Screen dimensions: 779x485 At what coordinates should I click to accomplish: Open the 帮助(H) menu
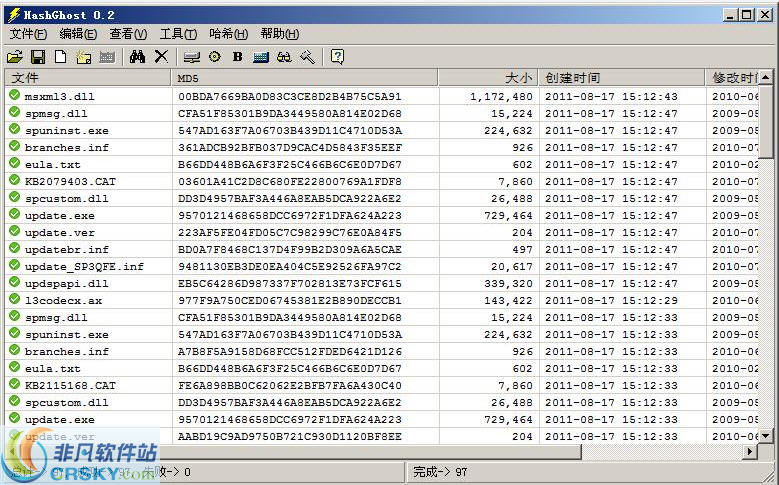point(279,34)
